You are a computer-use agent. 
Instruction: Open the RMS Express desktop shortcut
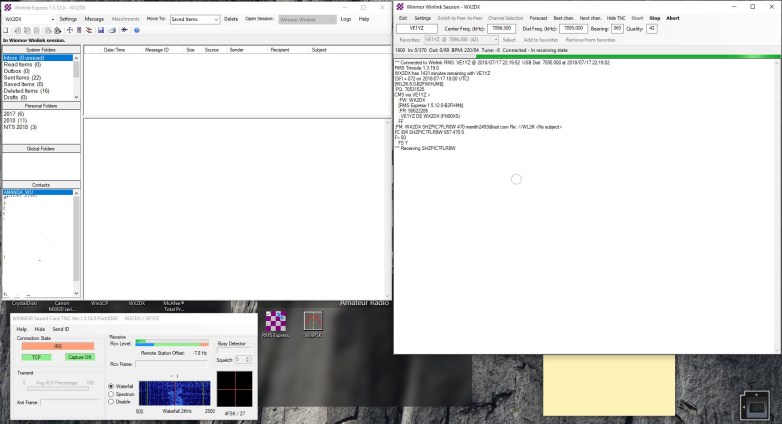tap(274, 322)
